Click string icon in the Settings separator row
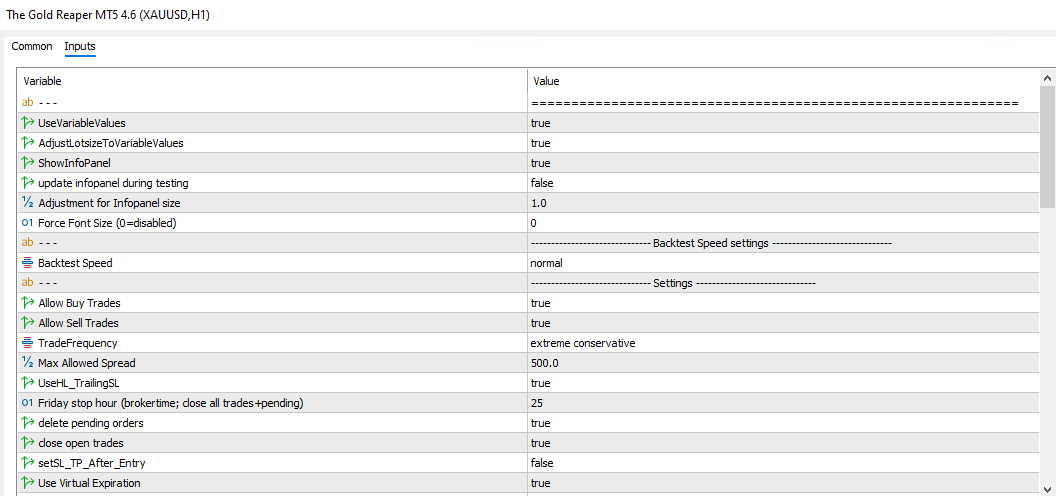1056x496 pixels. tap(28, 283)
